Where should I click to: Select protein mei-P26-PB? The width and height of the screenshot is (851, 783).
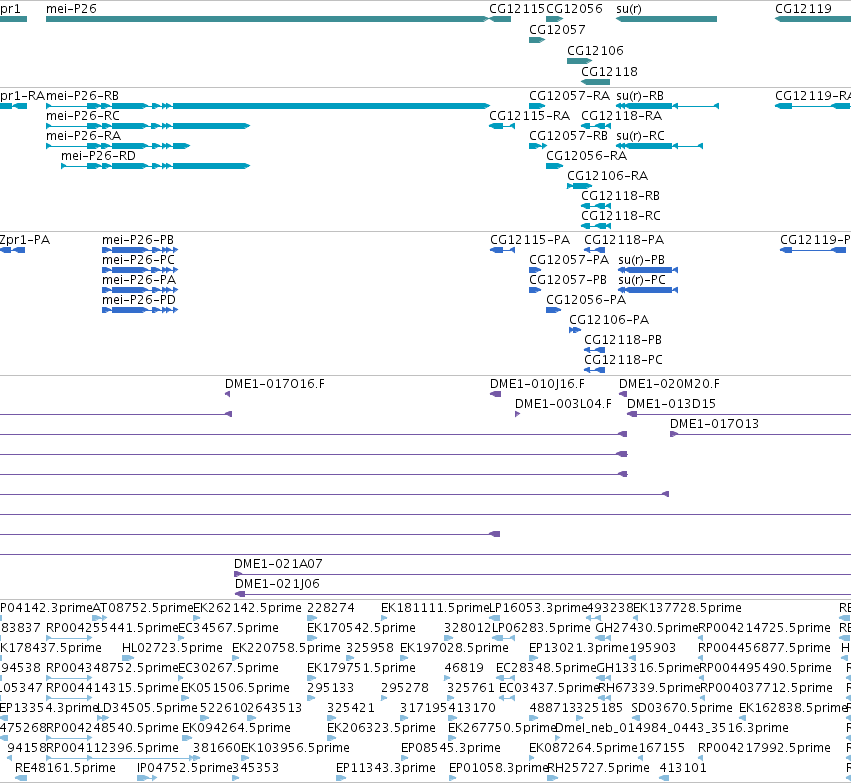140,250
